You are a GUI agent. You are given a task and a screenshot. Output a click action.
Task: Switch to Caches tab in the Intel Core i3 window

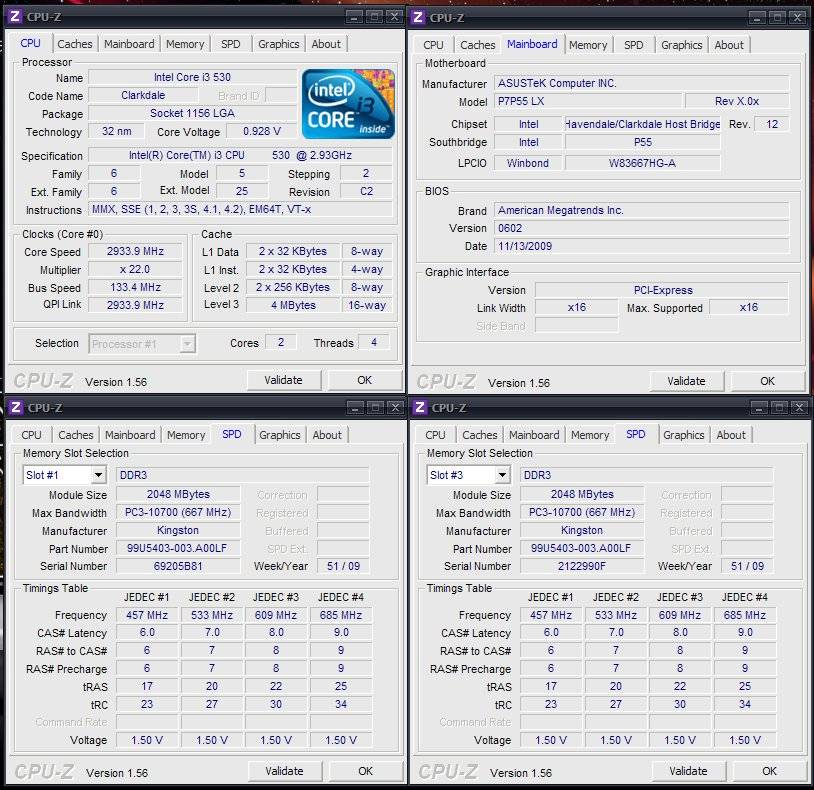tap(75, 44)
